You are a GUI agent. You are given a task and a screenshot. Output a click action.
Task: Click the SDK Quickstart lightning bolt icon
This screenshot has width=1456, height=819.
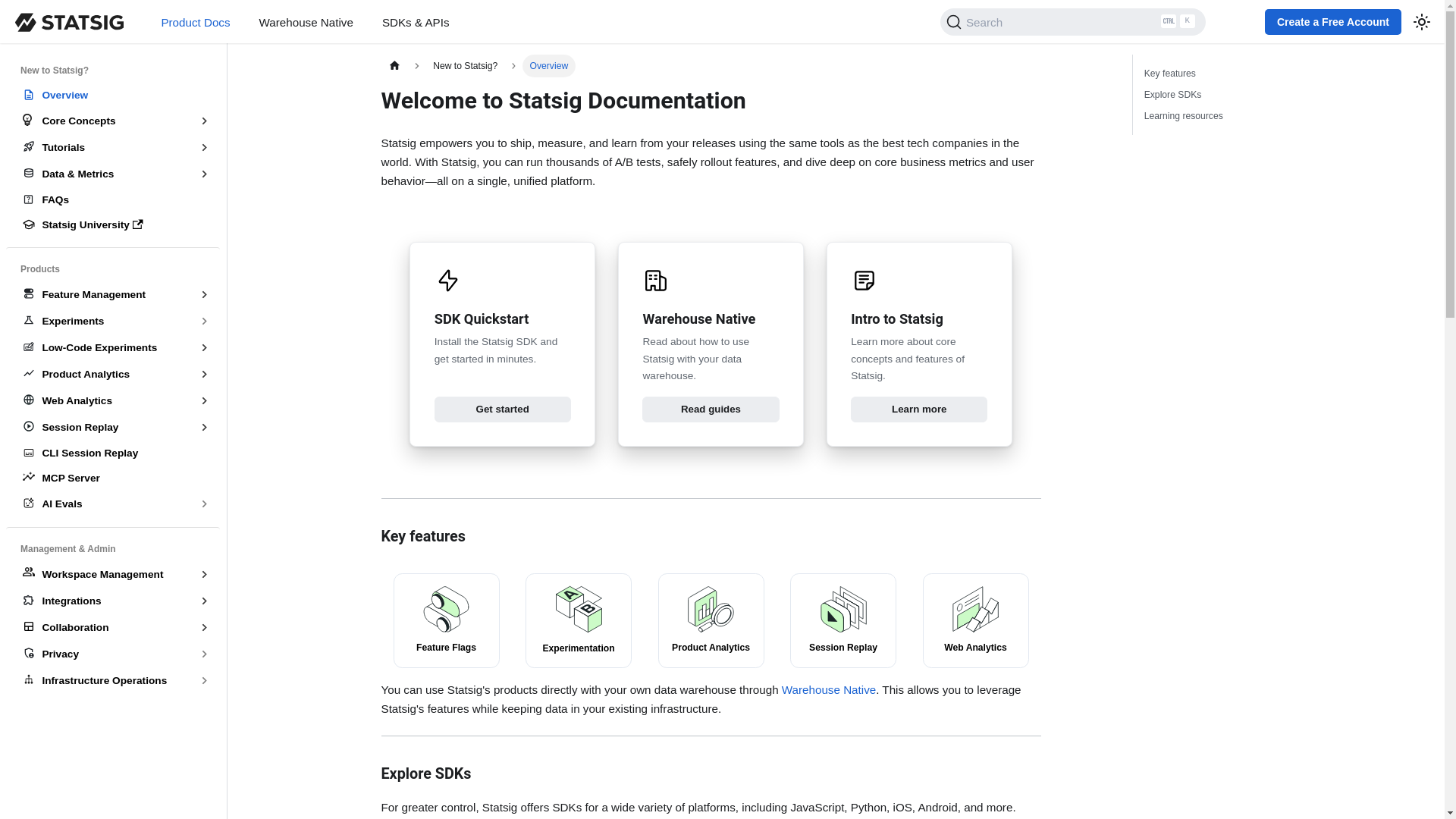pos(448,281)
